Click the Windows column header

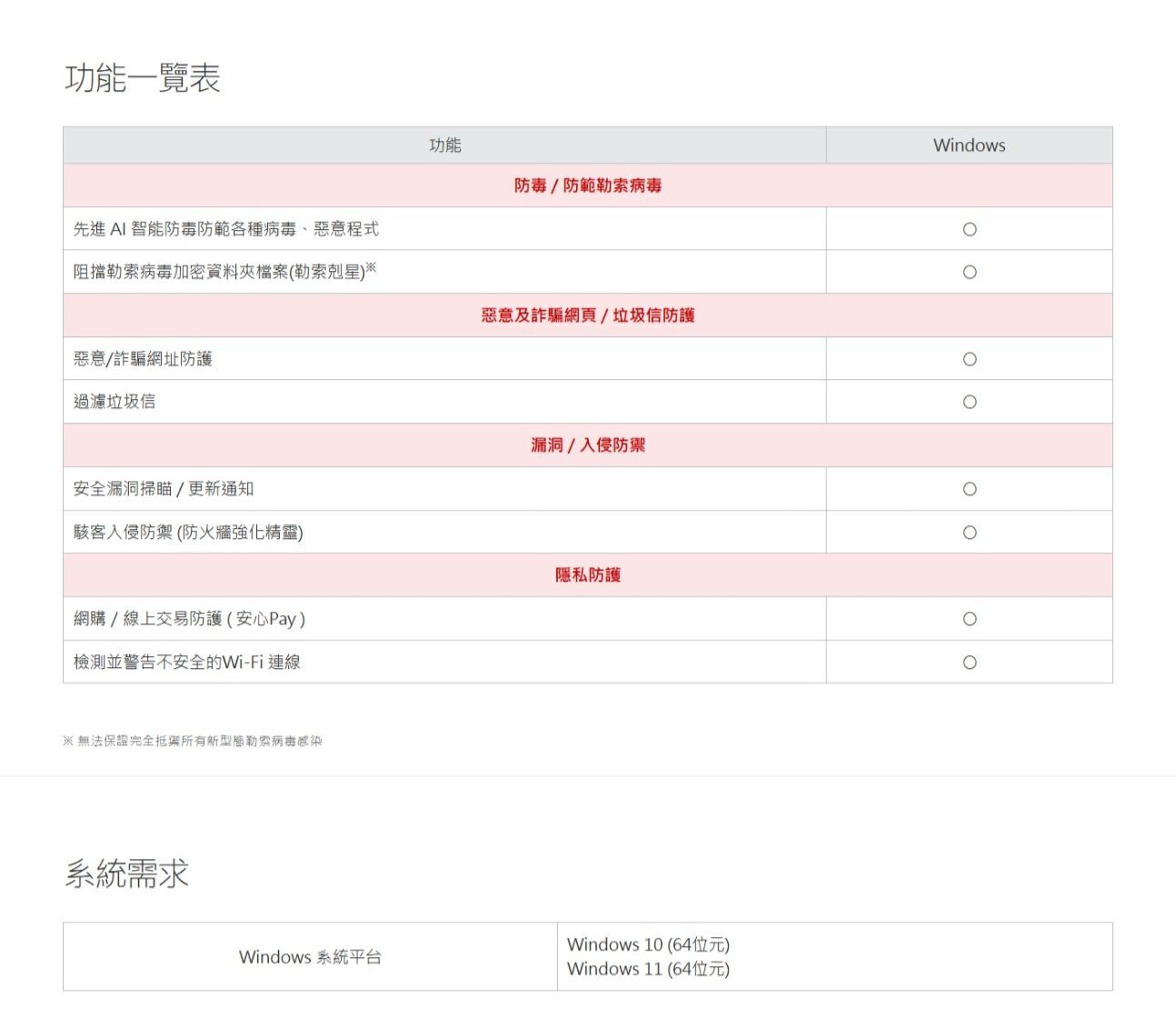pyautogui.click(x=969, y=145)
